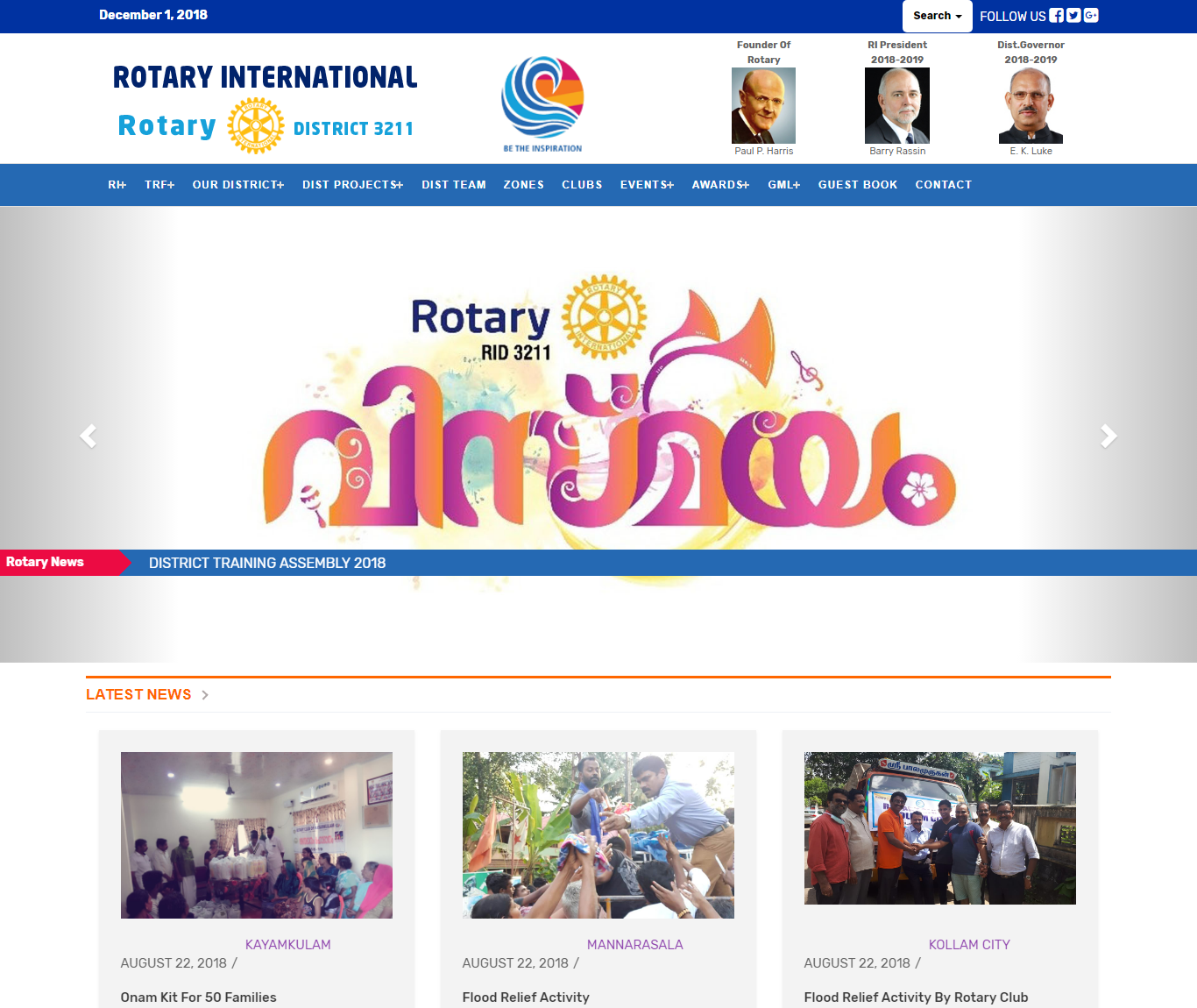This screenshot has height=1008, width=1197.
Task: Open Onam Kit For 50 Families article
Action: coord(199,997)
